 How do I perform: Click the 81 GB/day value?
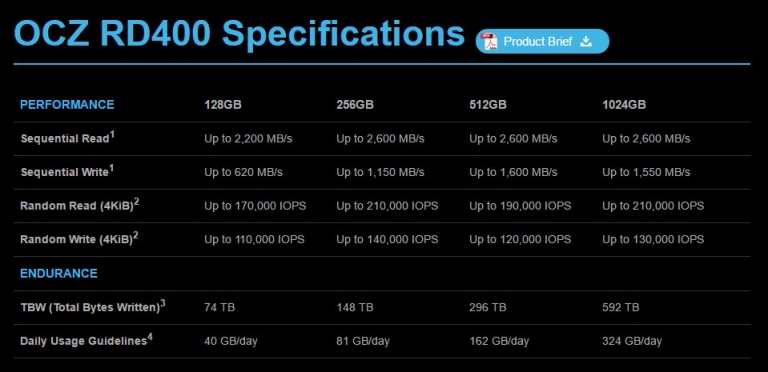[x=363, y=341]
